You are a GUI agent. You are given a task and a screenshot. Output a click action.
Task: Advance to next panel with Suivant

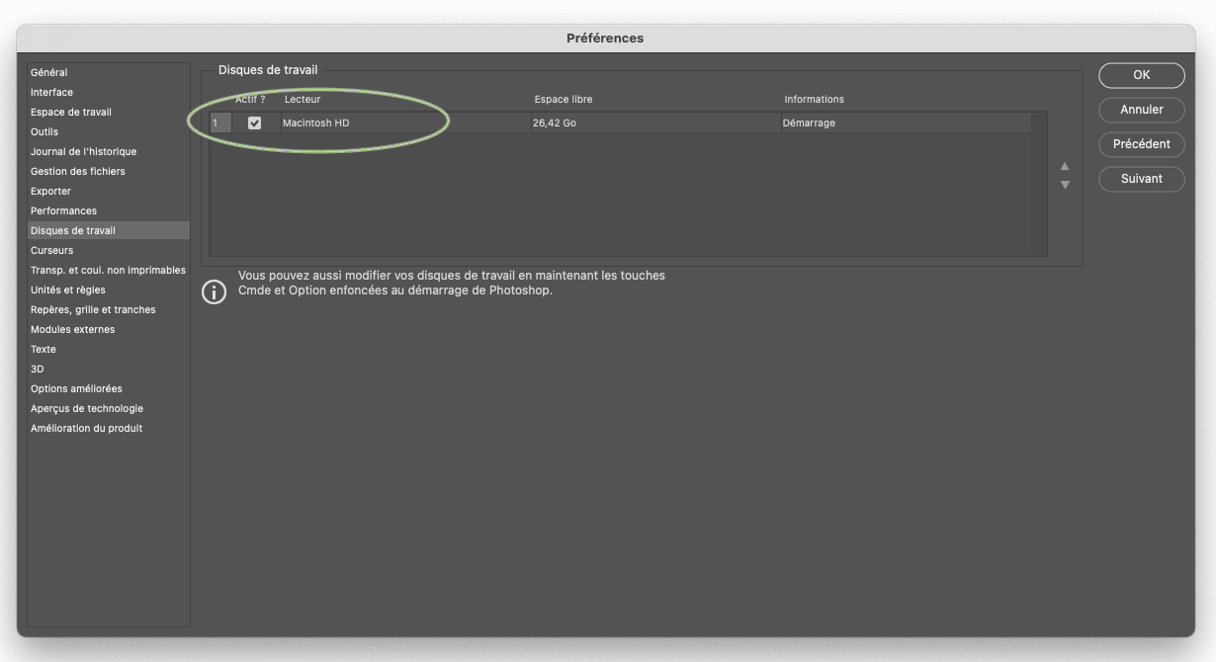pyautogui.click(x=1141, y=179)
